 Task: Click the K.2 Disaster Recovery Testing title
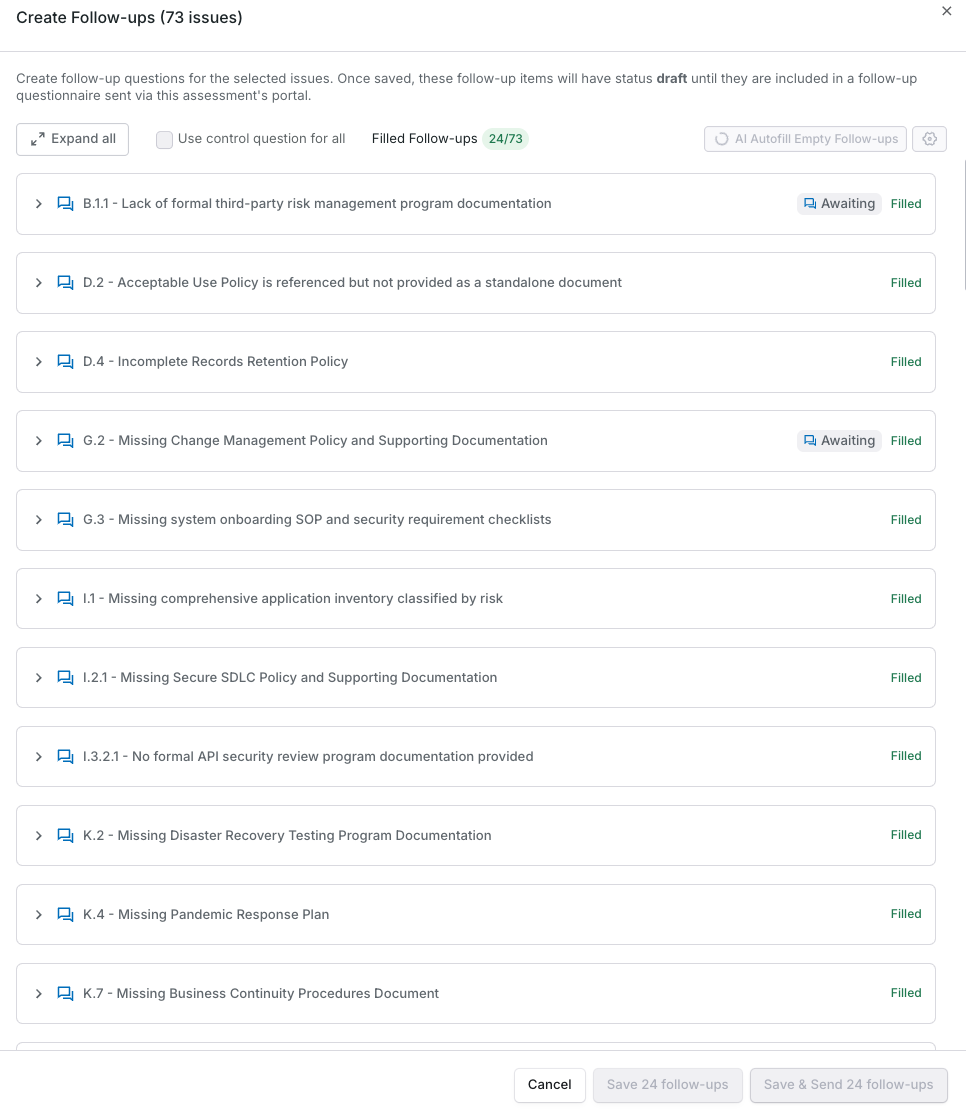[287, 835]
